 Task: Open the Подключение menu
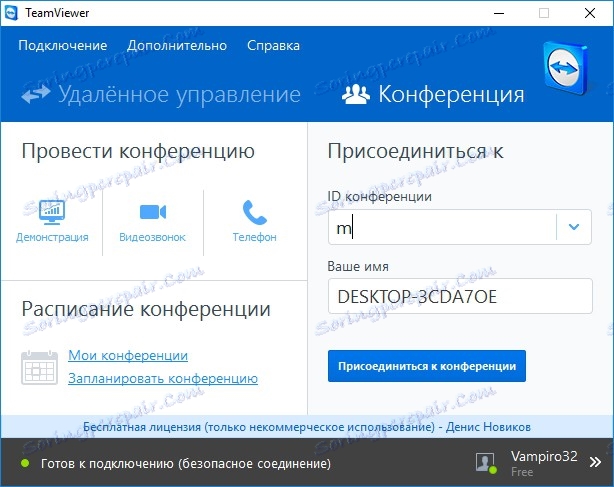[63, 46]
